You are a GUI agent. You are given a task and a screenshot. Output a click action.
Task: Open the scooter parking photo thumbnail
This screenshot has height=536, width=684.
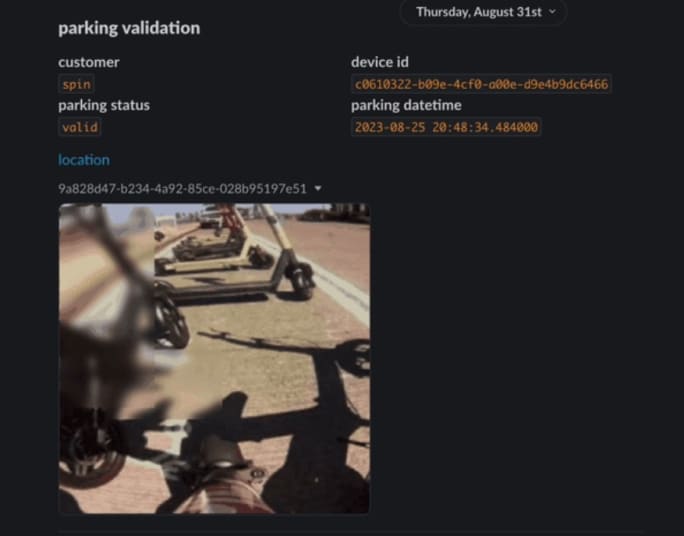(214, 358)
